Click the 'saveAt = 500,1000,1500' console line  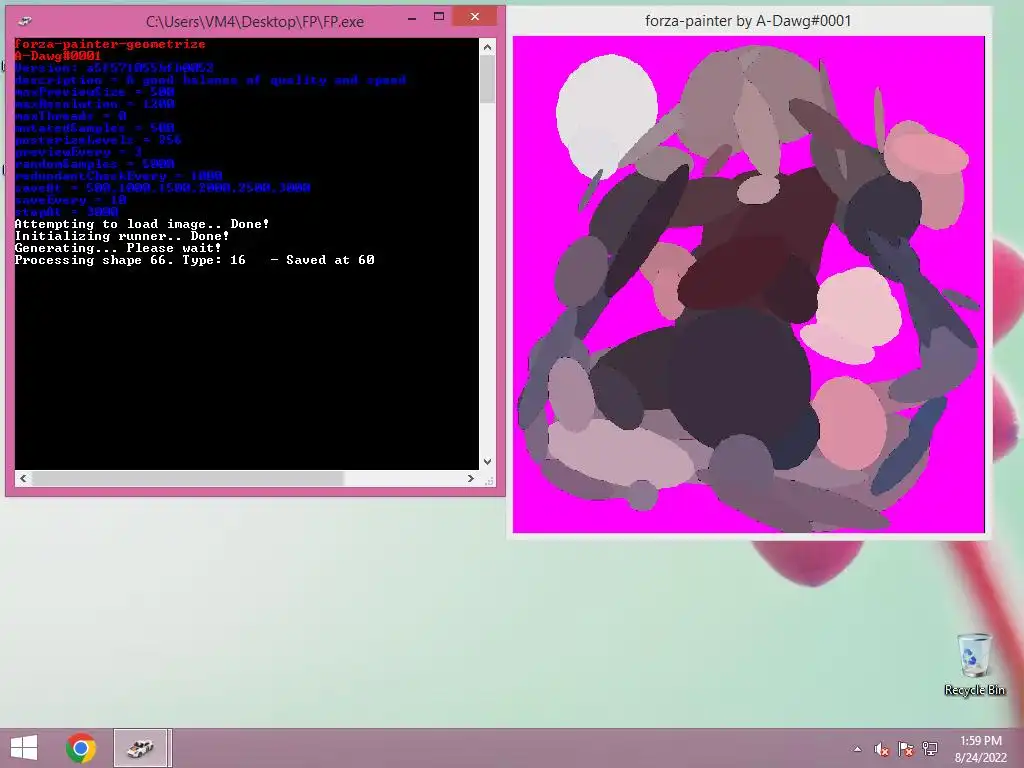[163, 188]
